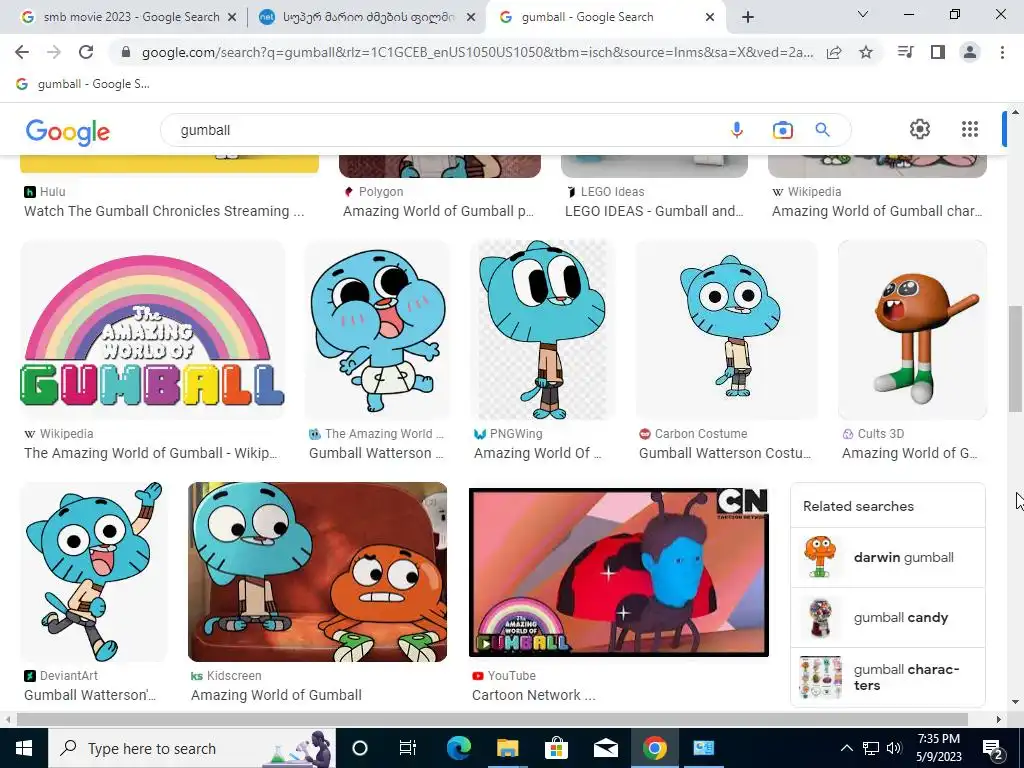The image size is (1024, 768).
Task: Search by image with Google Lens camera icon
Action: [x=782, y=130]
